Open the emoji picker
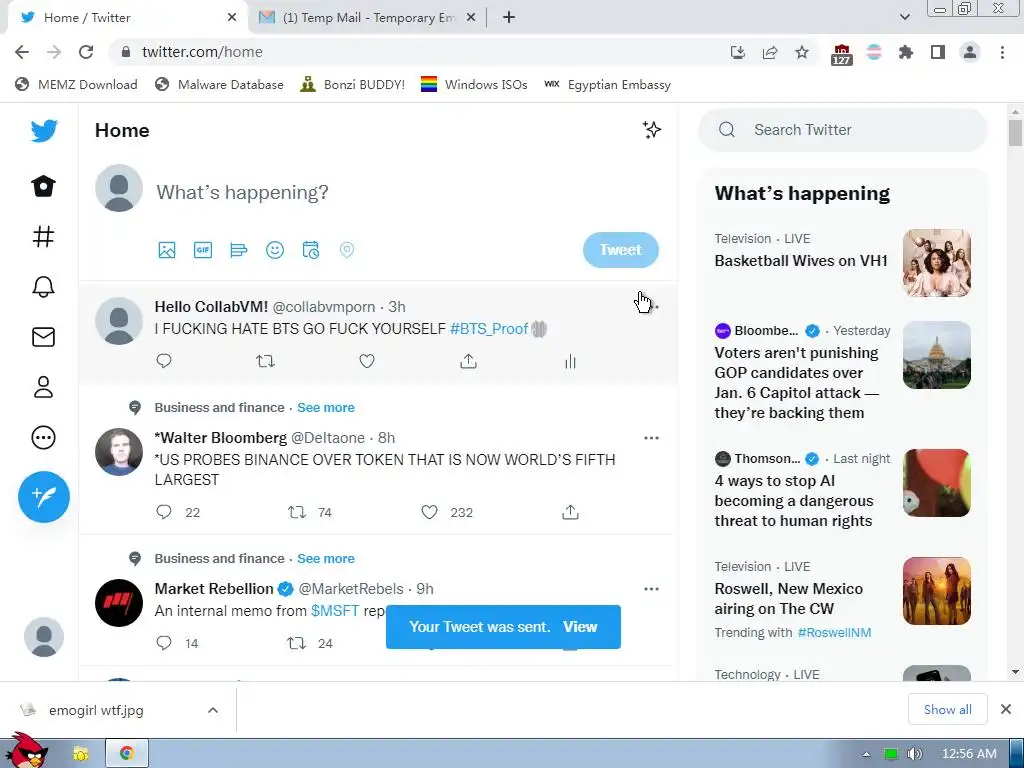This screenshot has width=1024, height=768. click(x=275, y=250)
